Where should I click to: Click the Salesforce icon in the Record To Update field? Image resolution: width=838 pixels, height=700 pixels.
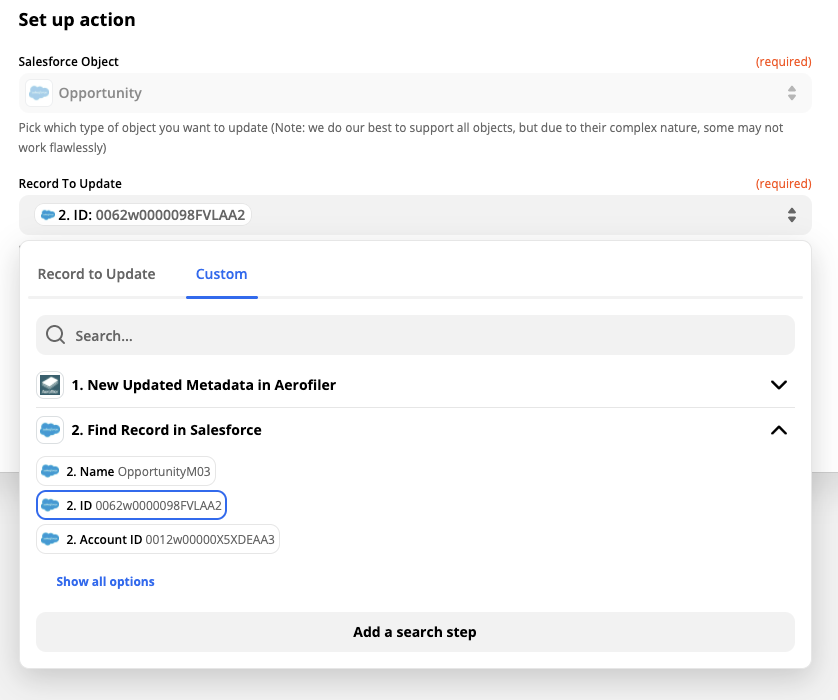click(x=46, y=215)
